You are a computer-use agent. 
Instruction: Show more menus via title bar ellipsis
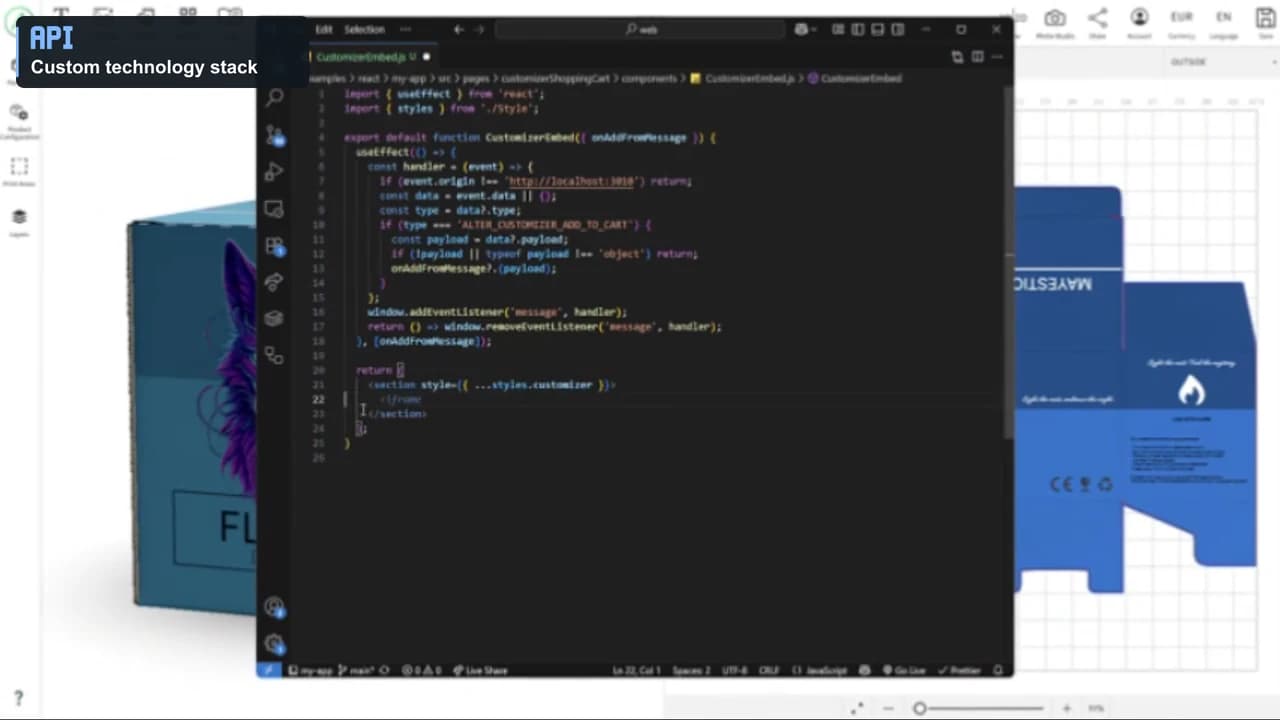click(x=405, y=29)
